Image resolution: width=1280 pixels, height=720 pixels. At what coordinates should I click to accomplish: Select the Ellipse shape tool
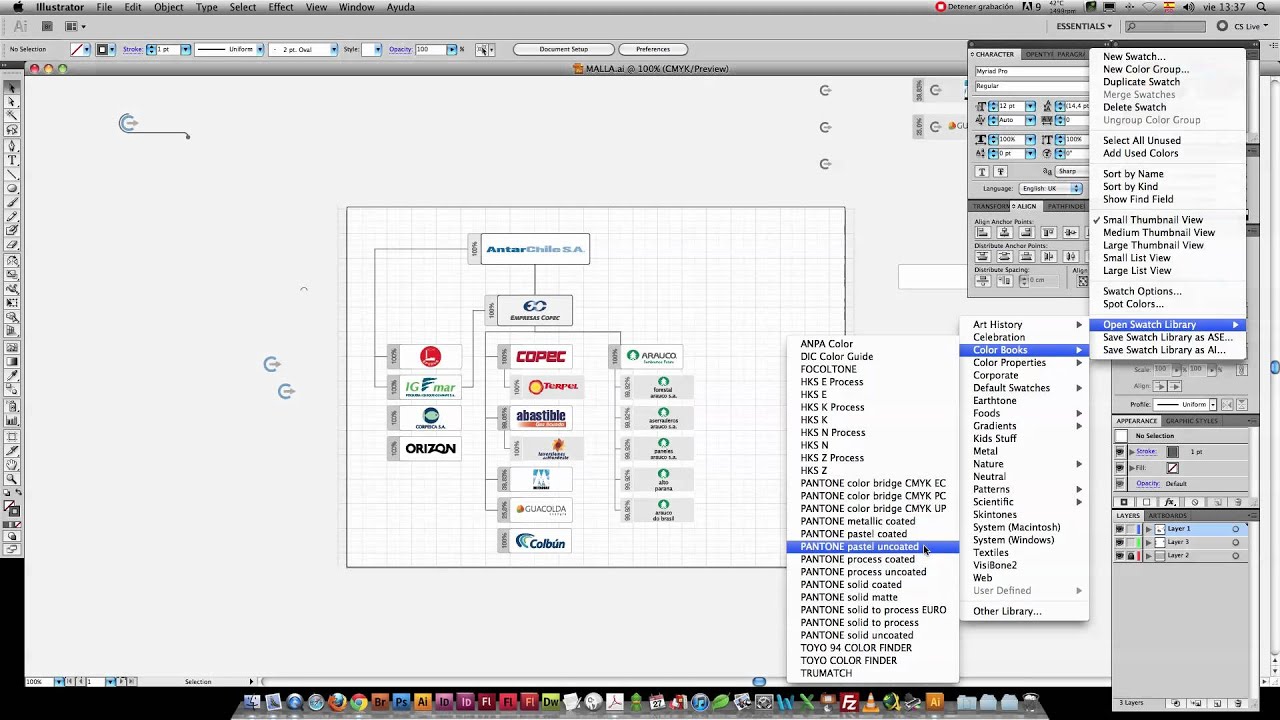12,188
